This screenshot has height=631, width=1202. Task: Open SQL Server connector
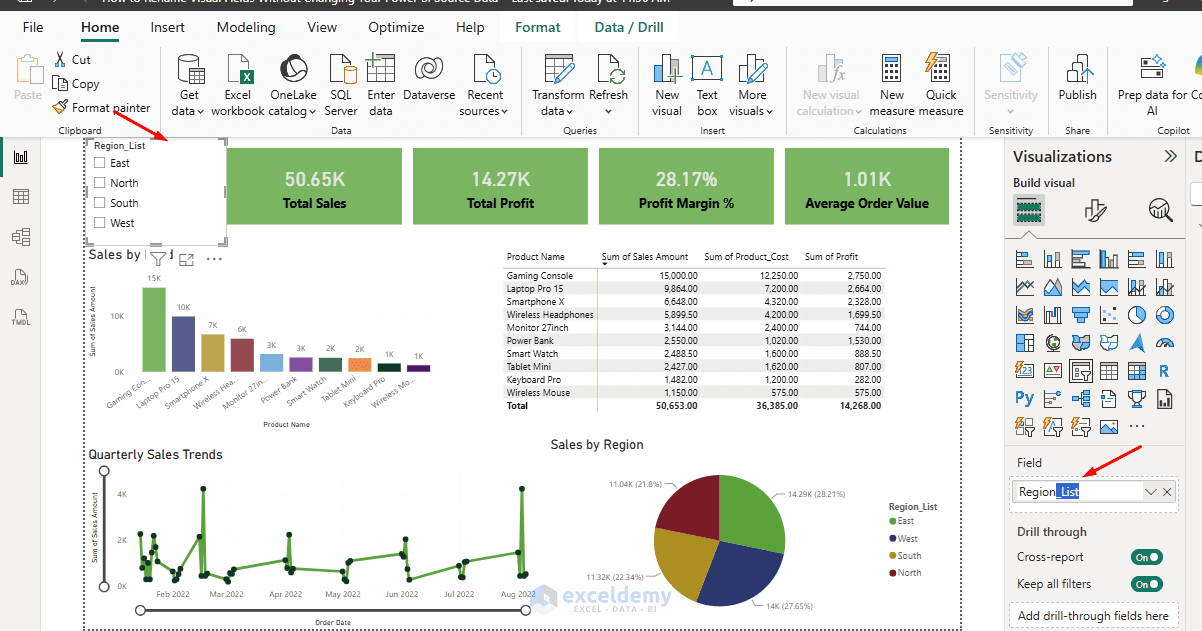pos(341,84)
